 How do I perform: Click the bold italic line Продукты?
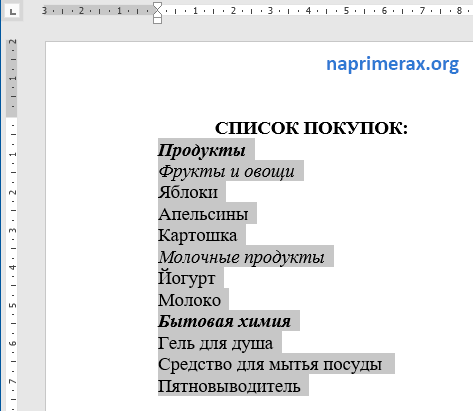(x=202, y=150)
